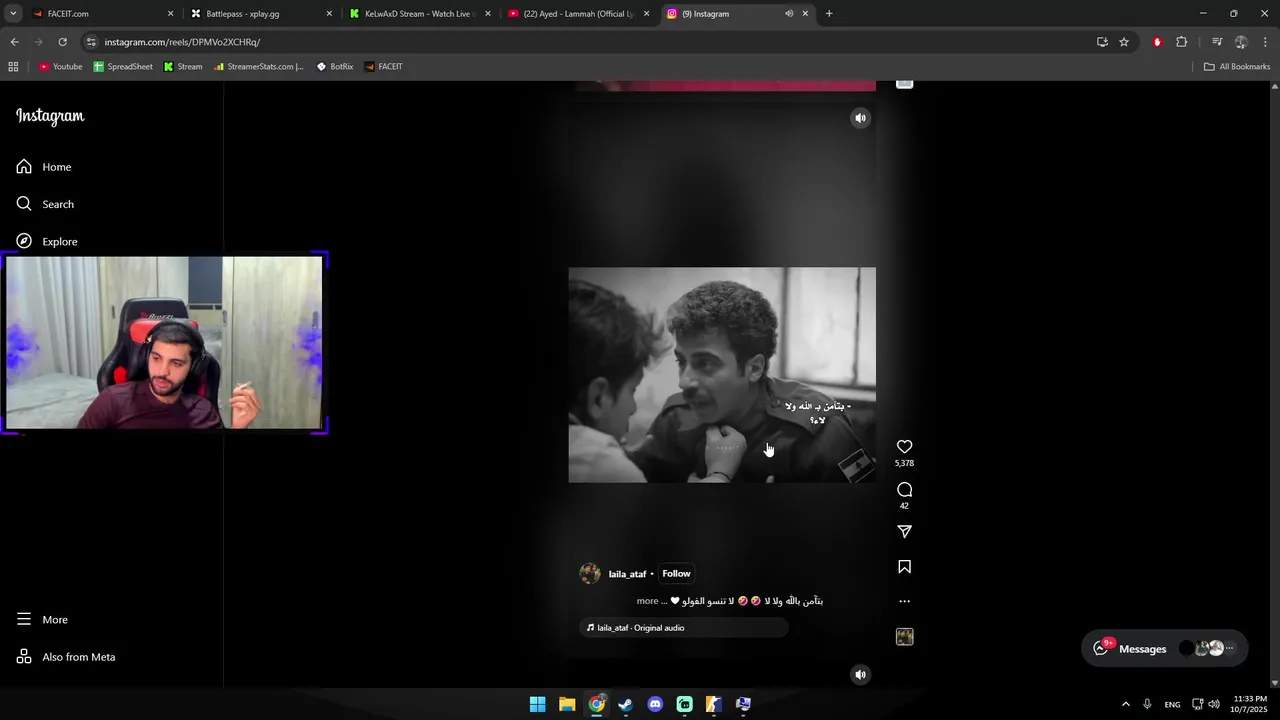Open the reel's three-dot options menu

point(904,602)
